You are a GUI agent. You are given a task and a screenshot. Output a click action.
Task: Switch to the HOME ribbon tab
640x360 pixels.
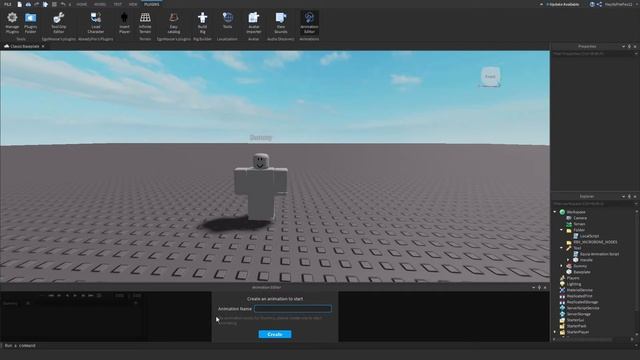pyautogui.click(x=82, y=4)
